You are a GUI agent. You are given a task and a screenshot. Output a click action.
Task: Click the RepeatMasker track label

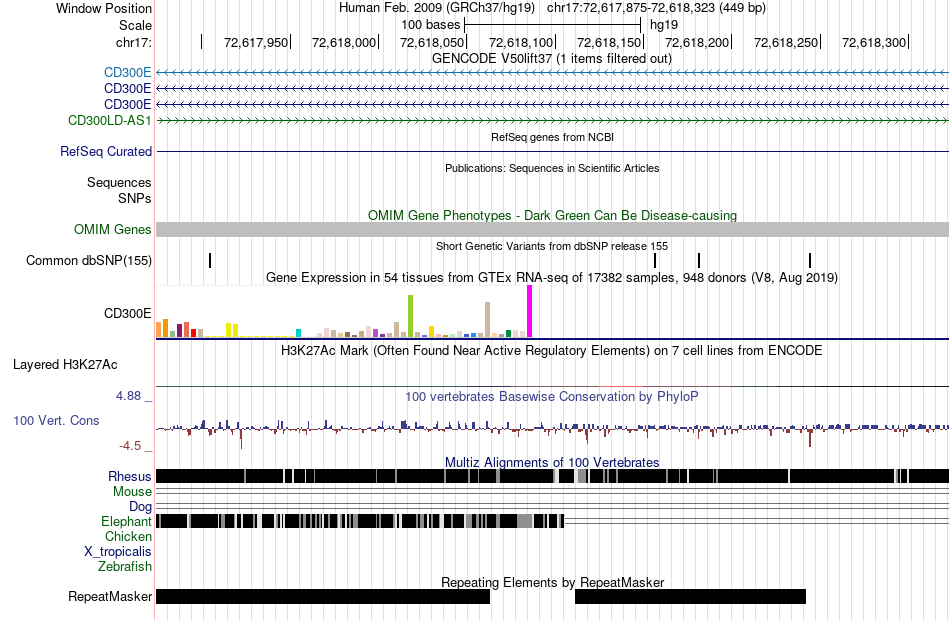(x=110, y=596)
